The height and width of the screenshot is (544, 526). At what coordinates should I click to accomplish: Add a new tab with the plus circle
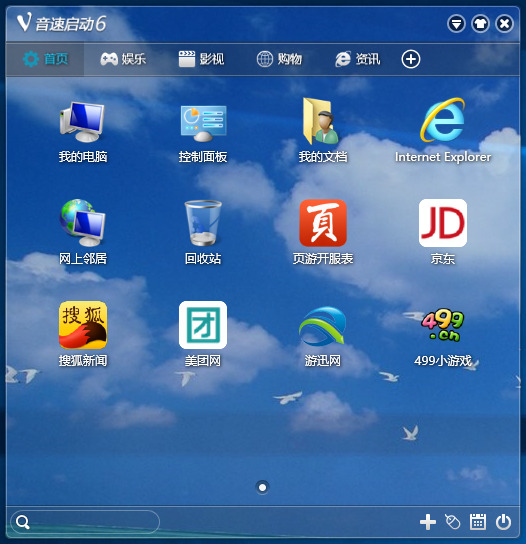411,59
